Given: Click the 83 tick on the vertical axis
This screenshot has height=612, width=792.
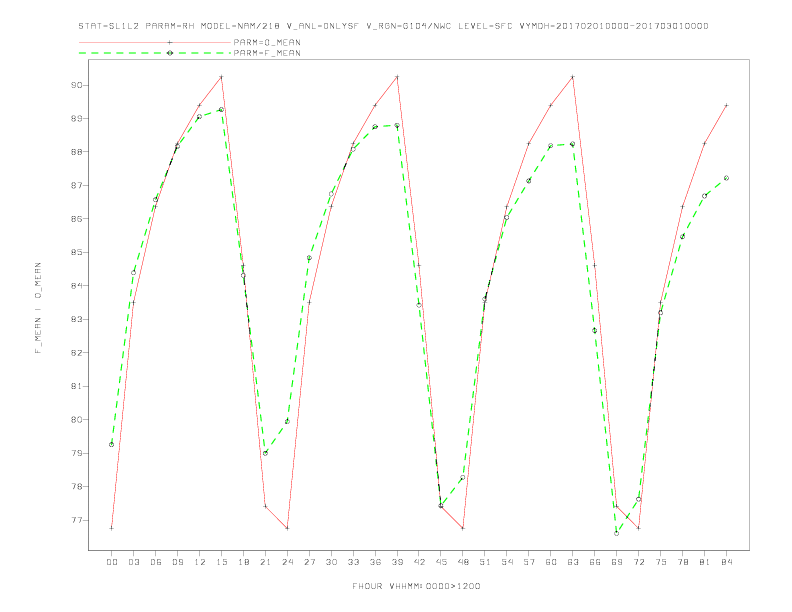Looking at the screenshot, I should click(x=77, y=320).
